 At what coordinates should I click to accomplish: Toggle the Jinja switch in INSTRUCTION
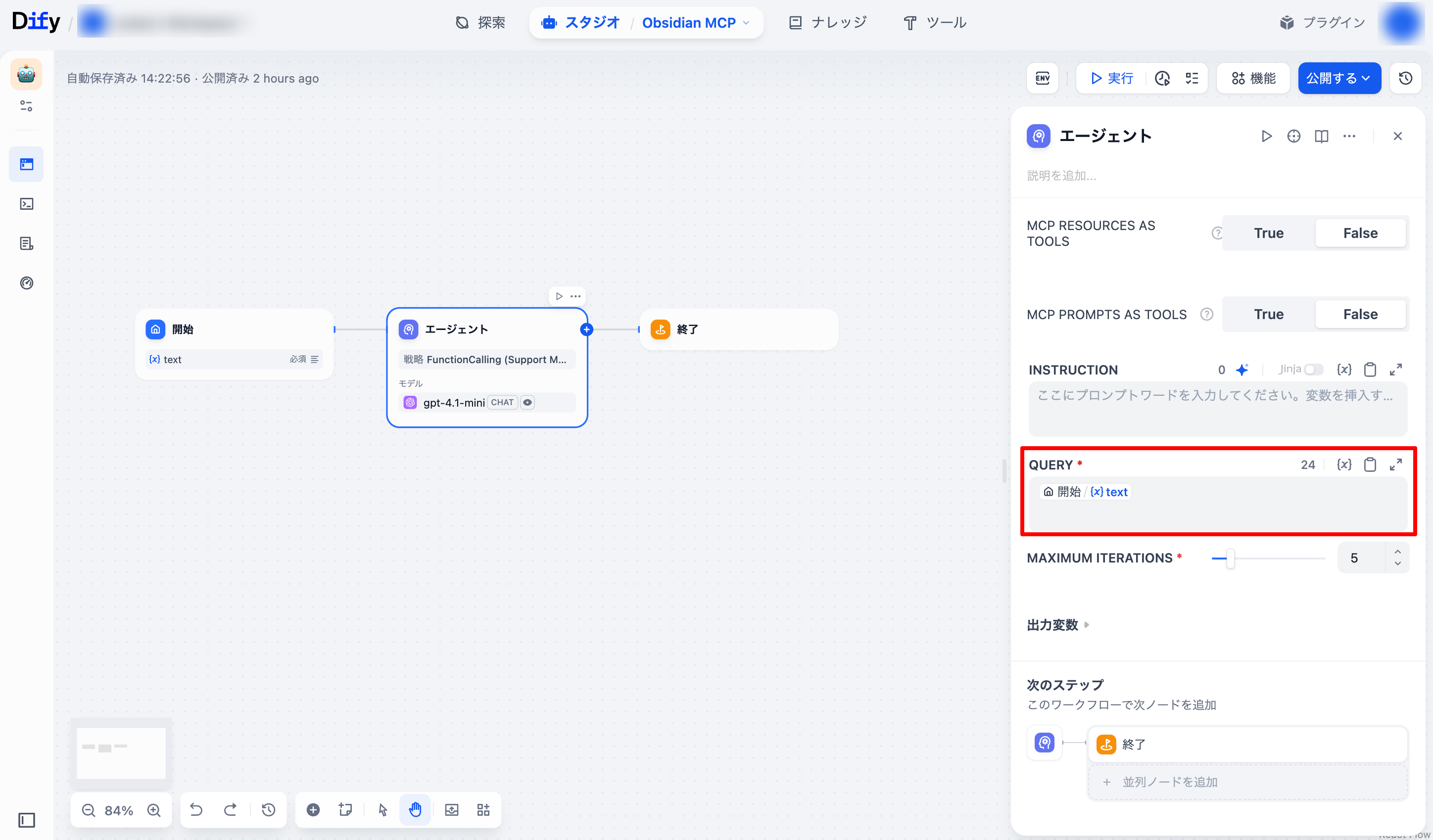pos(1313,370)
